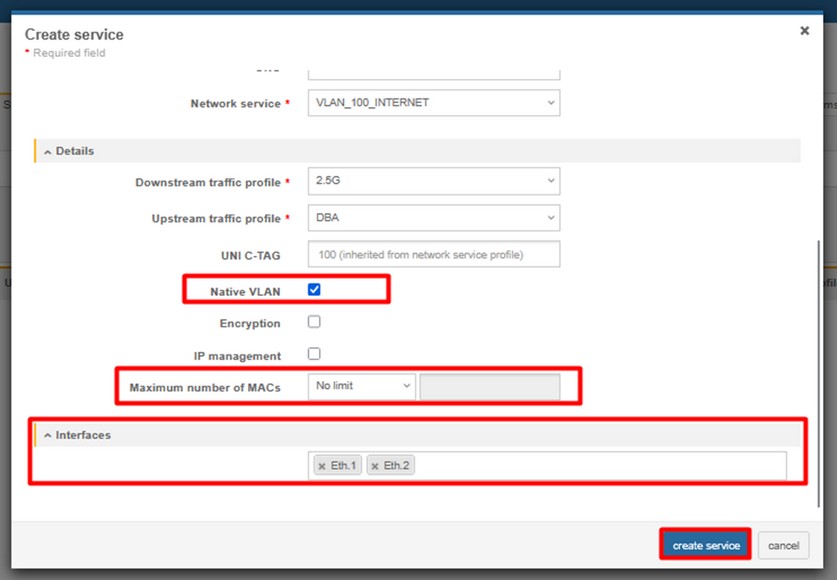The image size is (837, 580).
Task: Open the Network service dropdown
Action: (x=433, y=103)
